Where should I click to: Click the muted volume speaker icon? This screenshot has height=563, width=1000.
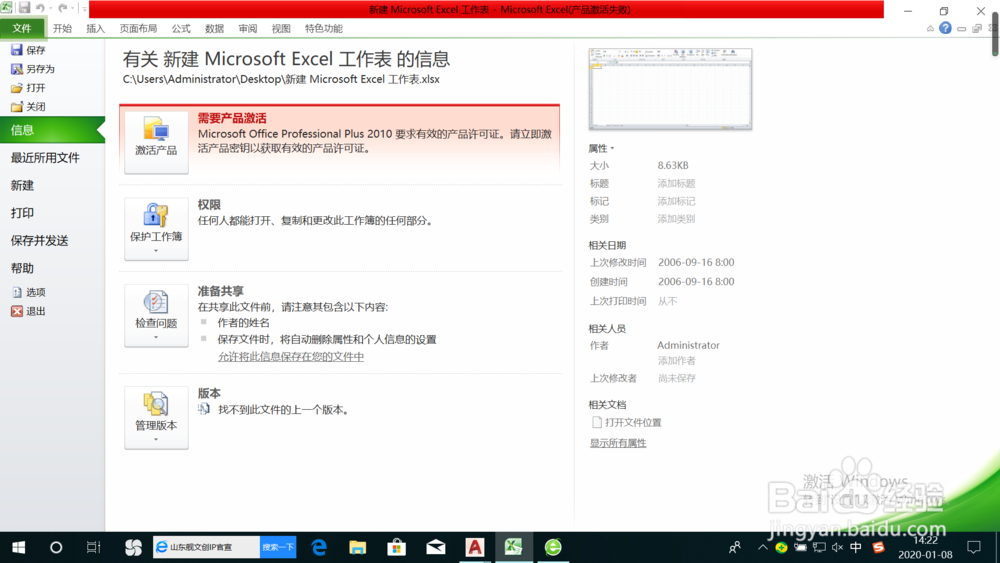[837, 547]
